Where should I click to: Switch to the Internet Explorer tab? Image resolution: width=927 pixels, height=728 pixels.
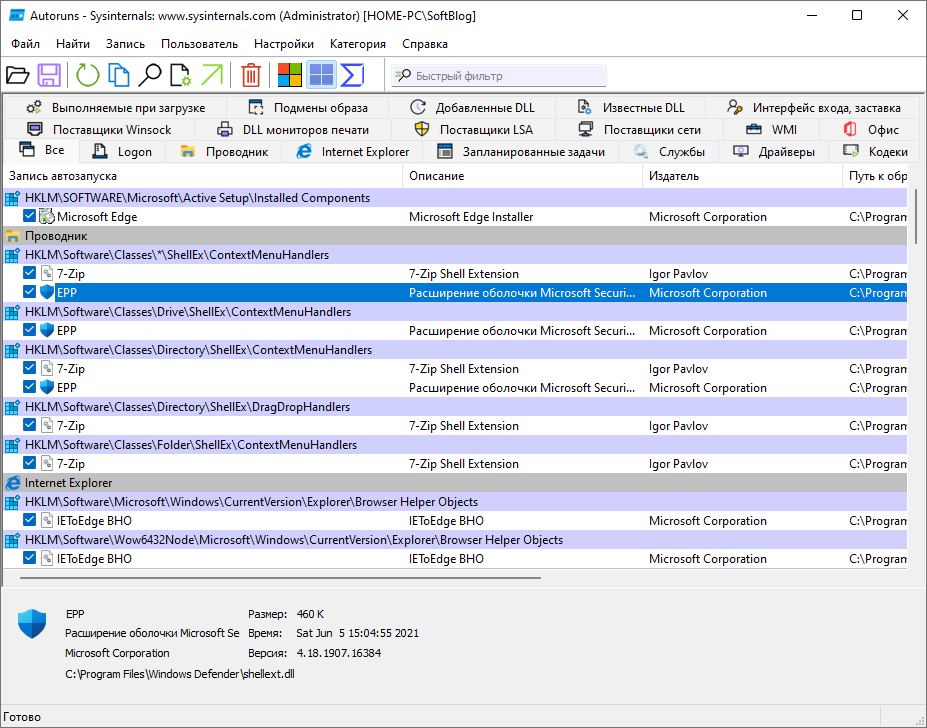(352, 152)
